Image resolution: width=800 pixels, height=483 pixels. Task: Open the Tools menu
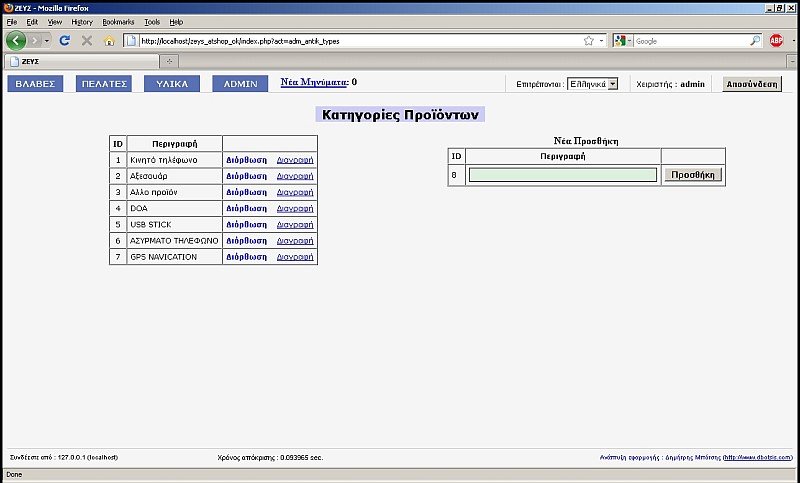pos(152,22)
